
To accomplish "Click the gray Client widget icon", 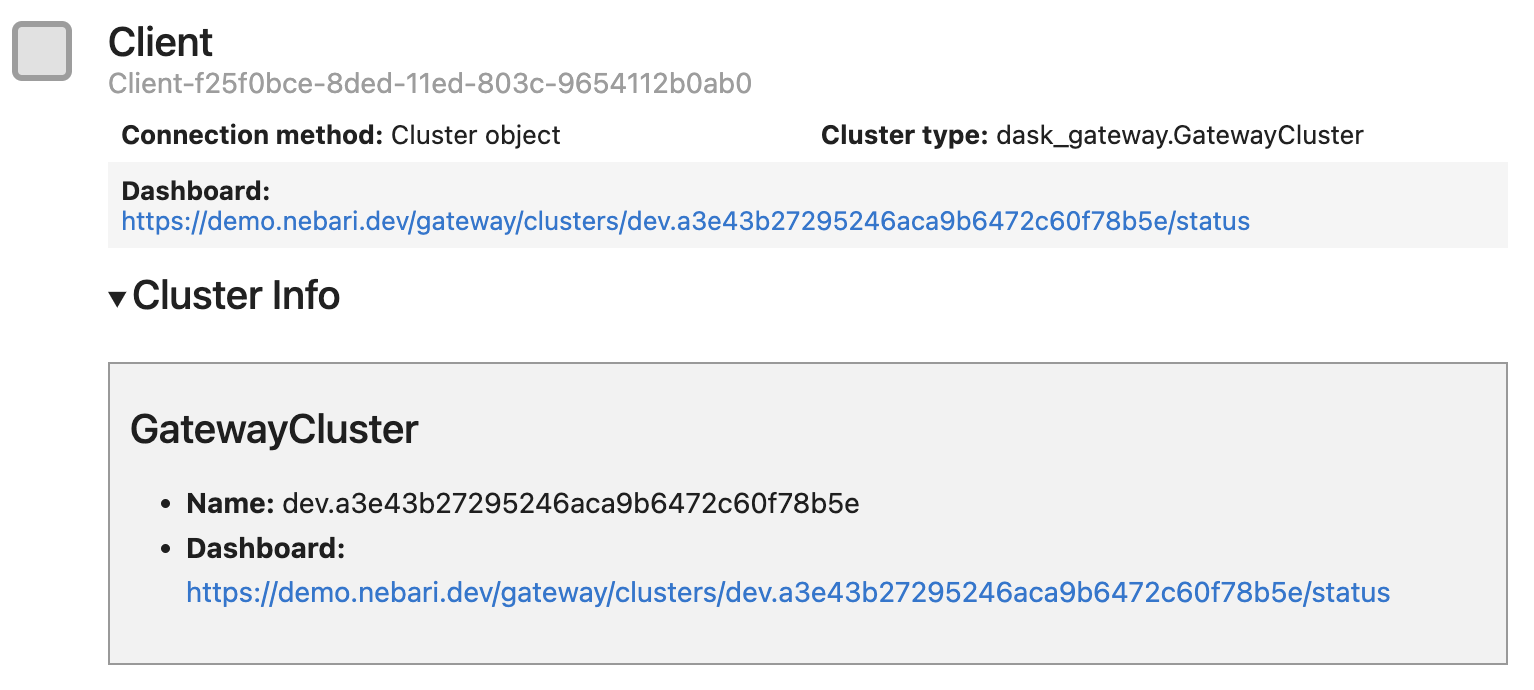I will (42, 52).
